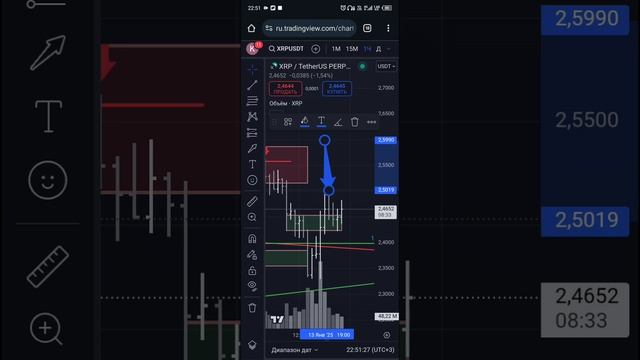Click the 22:51:27 (UTC+3) timezone
The height and width of the screenshot is (360, 640).
pos(370,350)
